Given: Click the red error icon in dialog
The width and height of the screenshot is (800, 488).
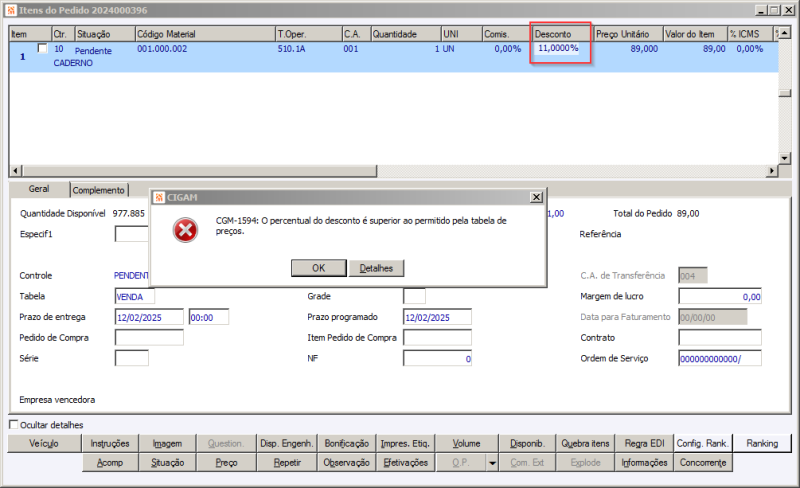Looking at the screenshot, I should [185, 230].
